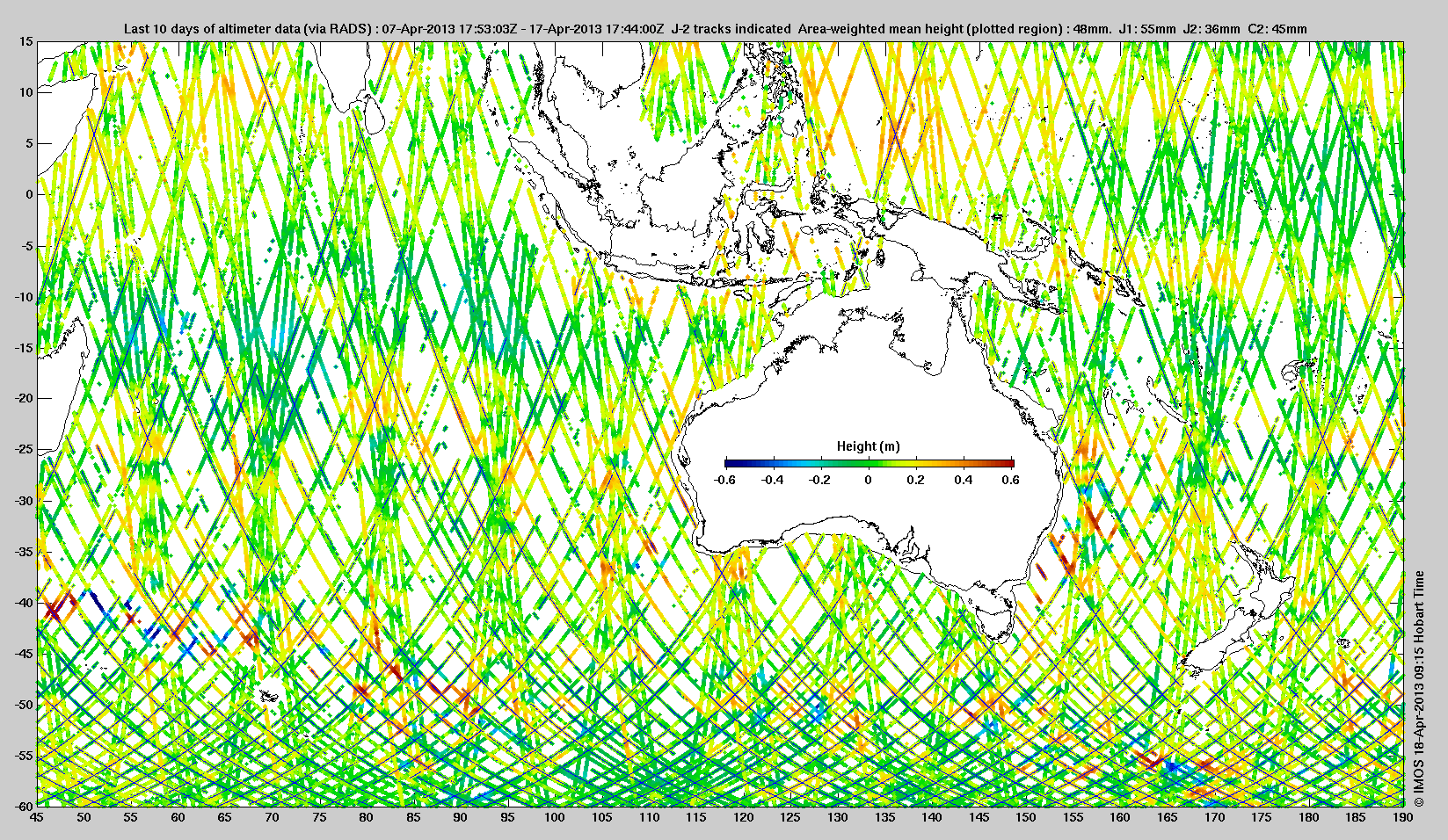Click latitude tick label '-30' on left axis
This screenshot has width=1448, height=840.
coord(24,501)
